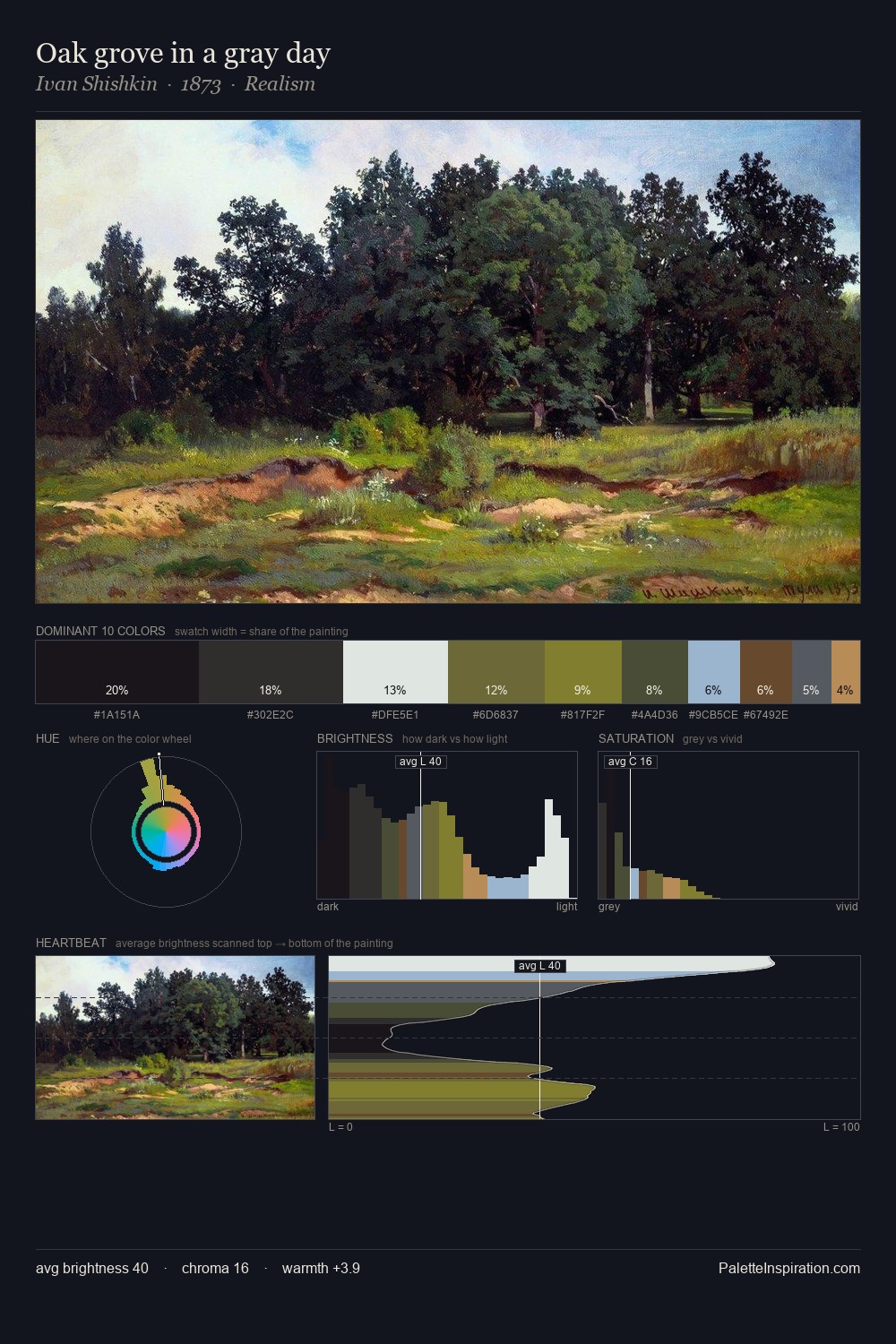Open the PaletteInspiration.com link
Viewport: 896px width, 1344px height.
(x=789, y=1268)
